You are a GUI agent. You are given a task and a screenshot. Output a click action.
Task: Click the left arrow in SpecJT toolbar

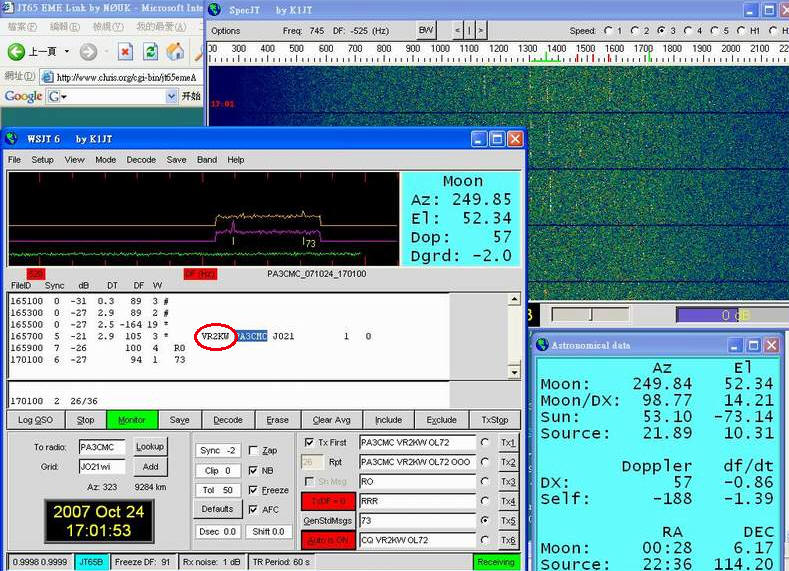tap(457, 31)
